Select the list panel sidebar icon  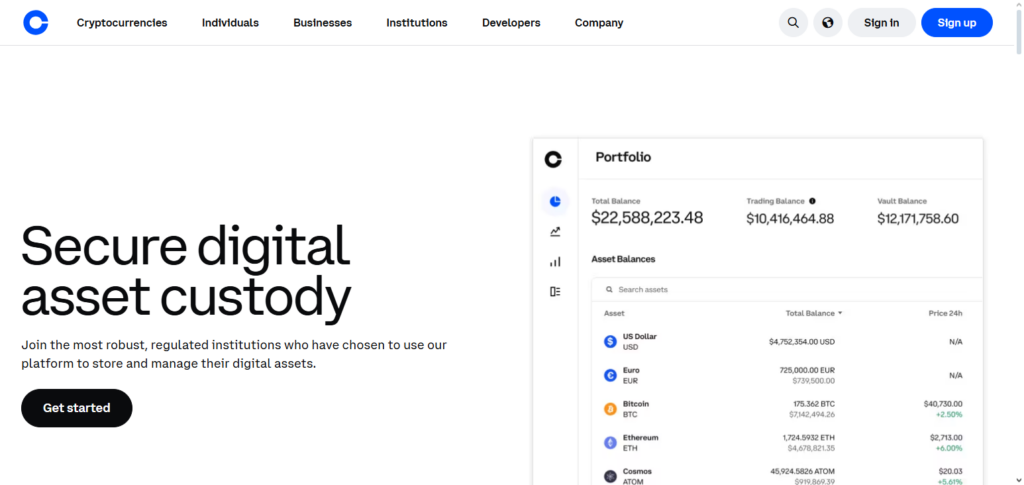coord(555,291)
